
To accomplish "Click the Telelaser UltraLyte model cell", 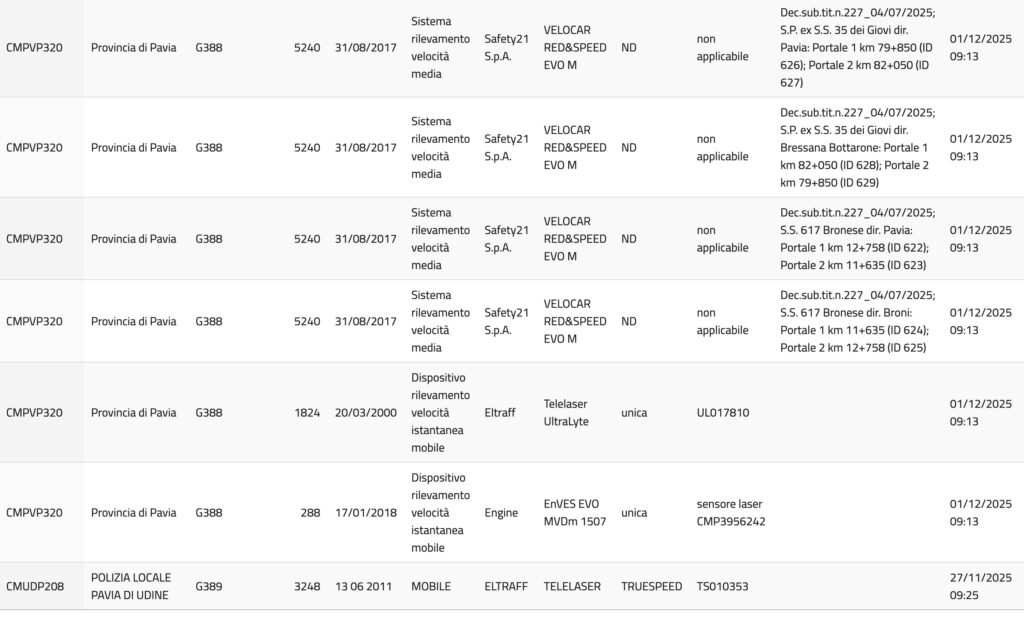I will pos(566,412).
